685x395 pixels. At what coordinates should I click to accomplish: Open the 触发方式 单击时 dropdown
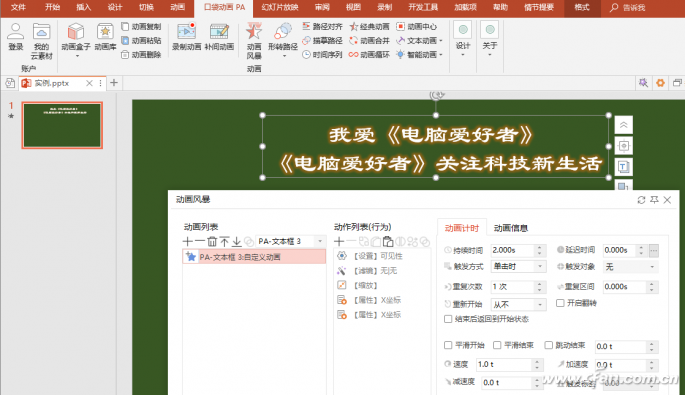point(518,267)
